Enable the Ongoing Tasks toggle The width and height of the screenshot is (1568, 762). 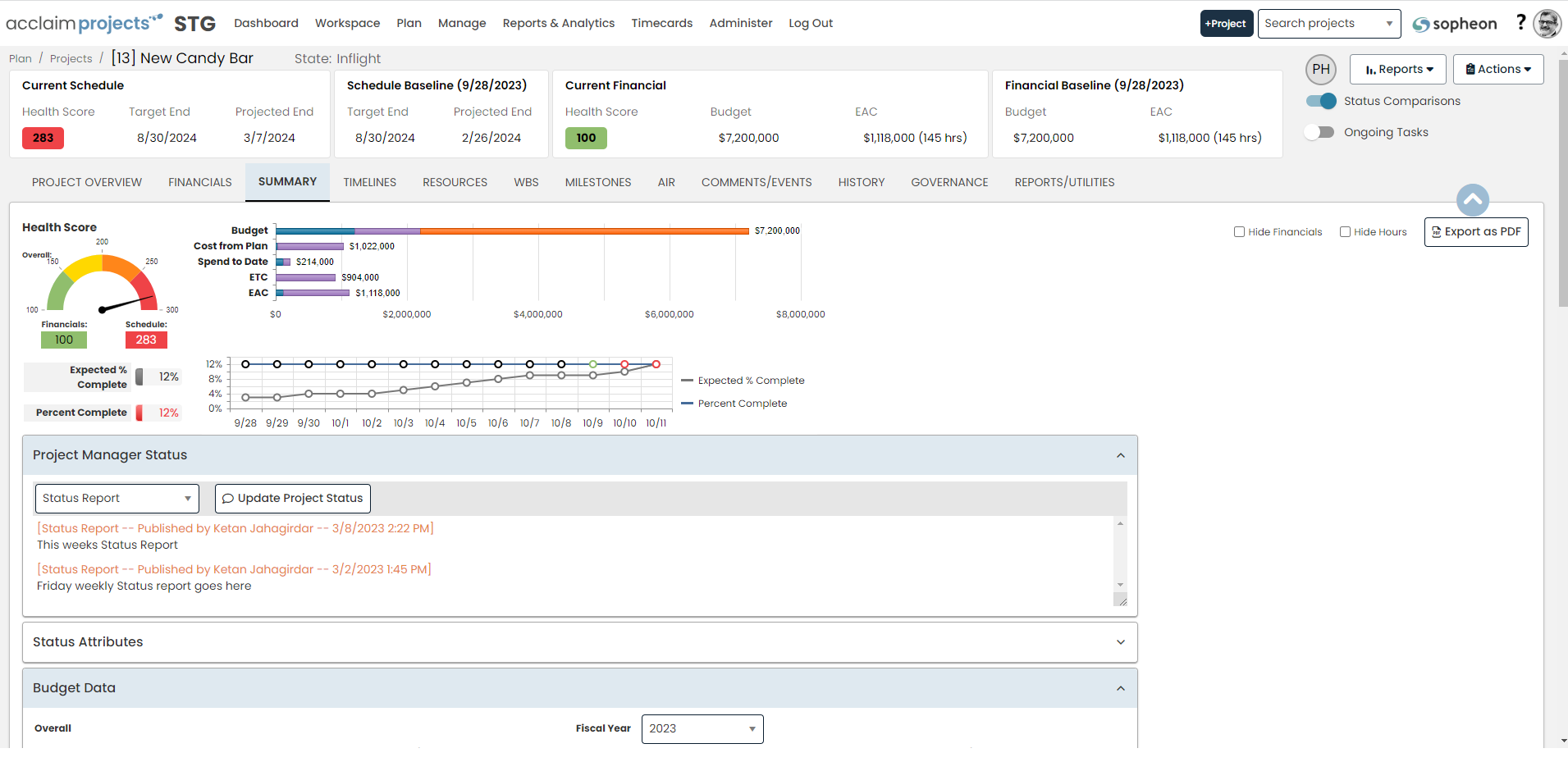pyautogui.click(x=1319, y=132)
